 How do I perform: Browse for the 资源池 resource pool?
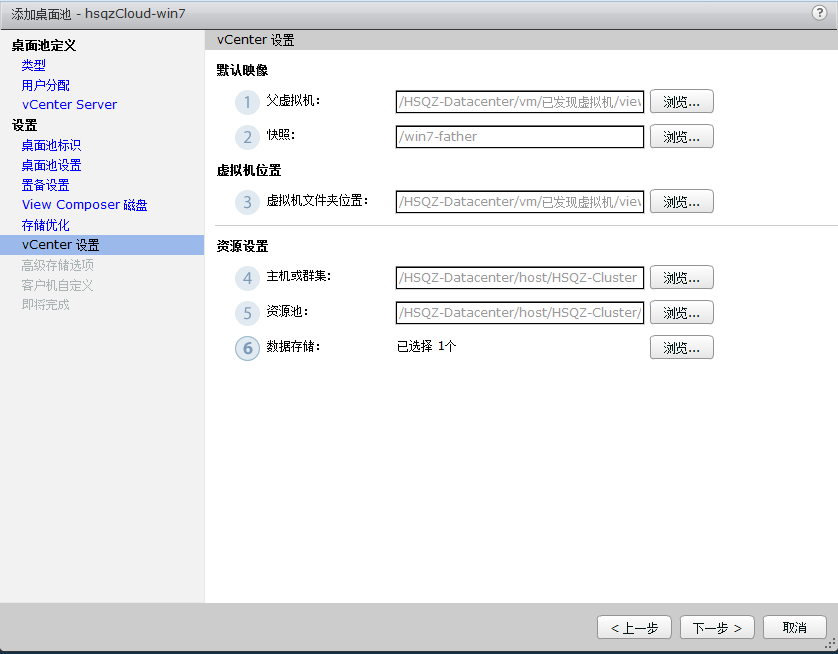point(681,313)
